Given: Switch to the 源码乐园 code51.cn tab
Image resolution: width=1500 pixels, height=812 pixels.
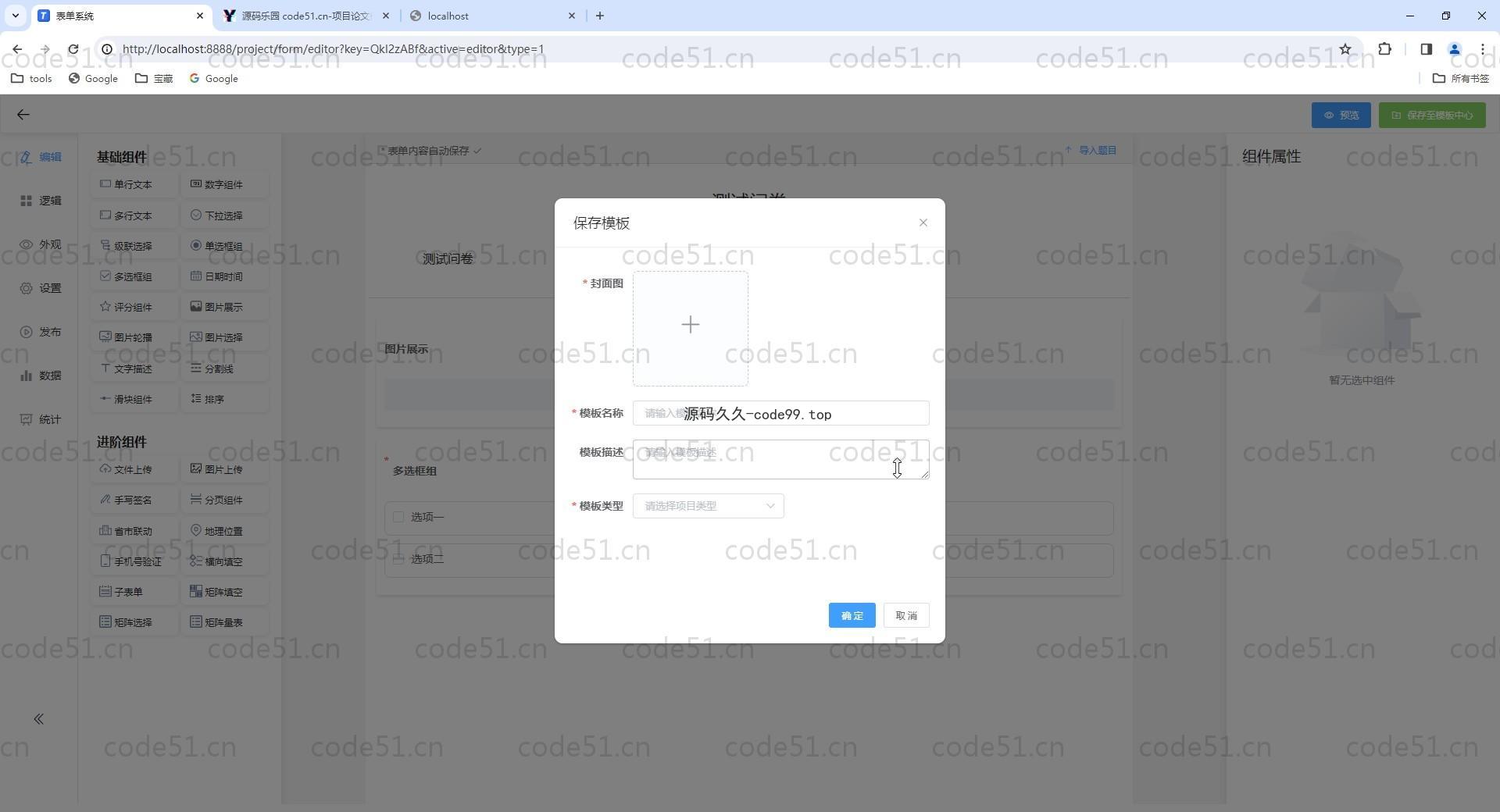Looking at the screenshot, I should [306, 16].
